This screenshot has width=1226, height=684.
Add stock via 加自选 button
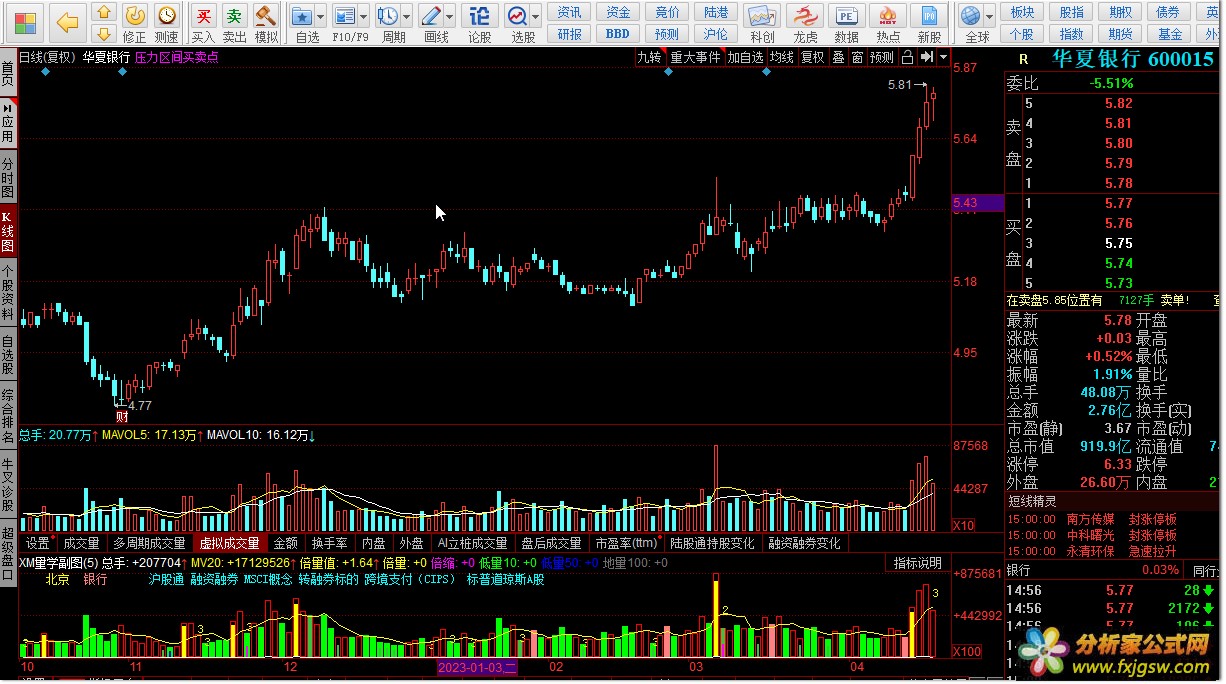745,57
